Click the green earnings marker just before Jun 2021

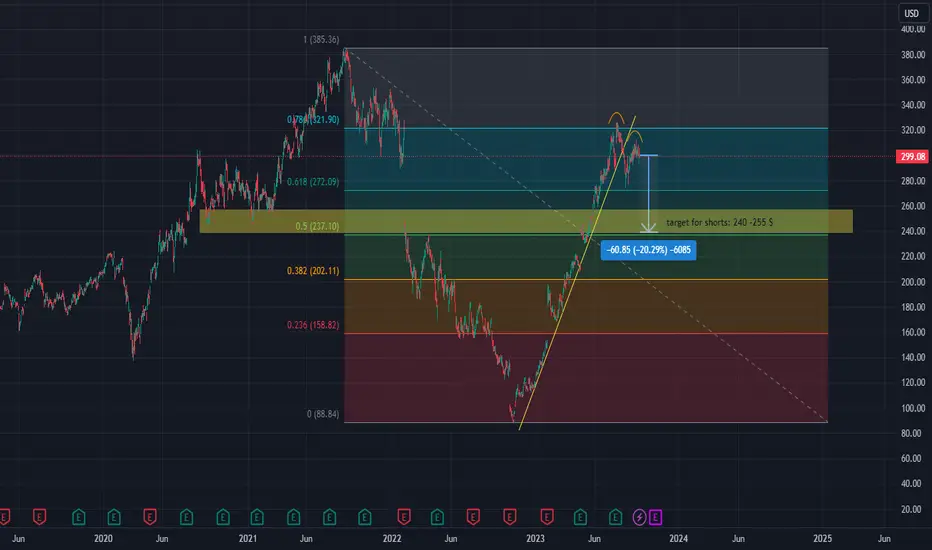(x=293, y=517)
